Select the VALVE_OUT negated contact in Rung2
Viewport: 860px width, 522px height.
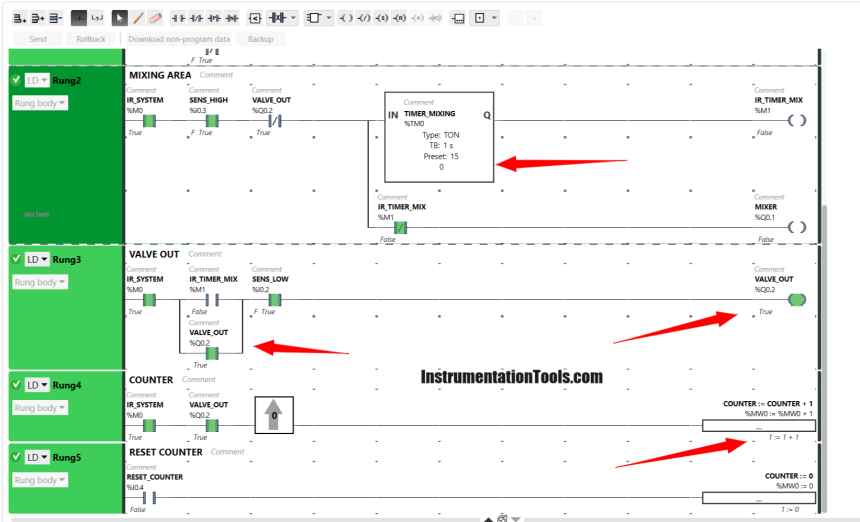pyautogui.click(x=275, y=121)
